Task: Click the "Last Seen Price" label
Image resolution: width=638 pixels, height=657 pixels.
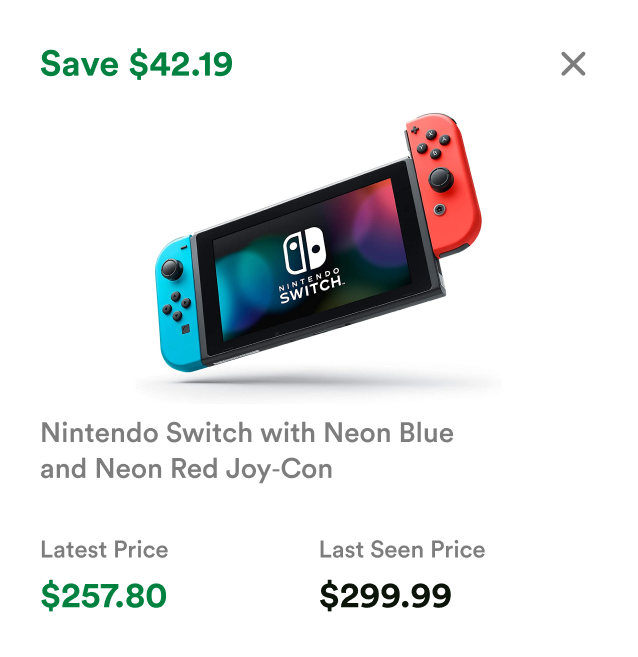Action: pos(402,549)
